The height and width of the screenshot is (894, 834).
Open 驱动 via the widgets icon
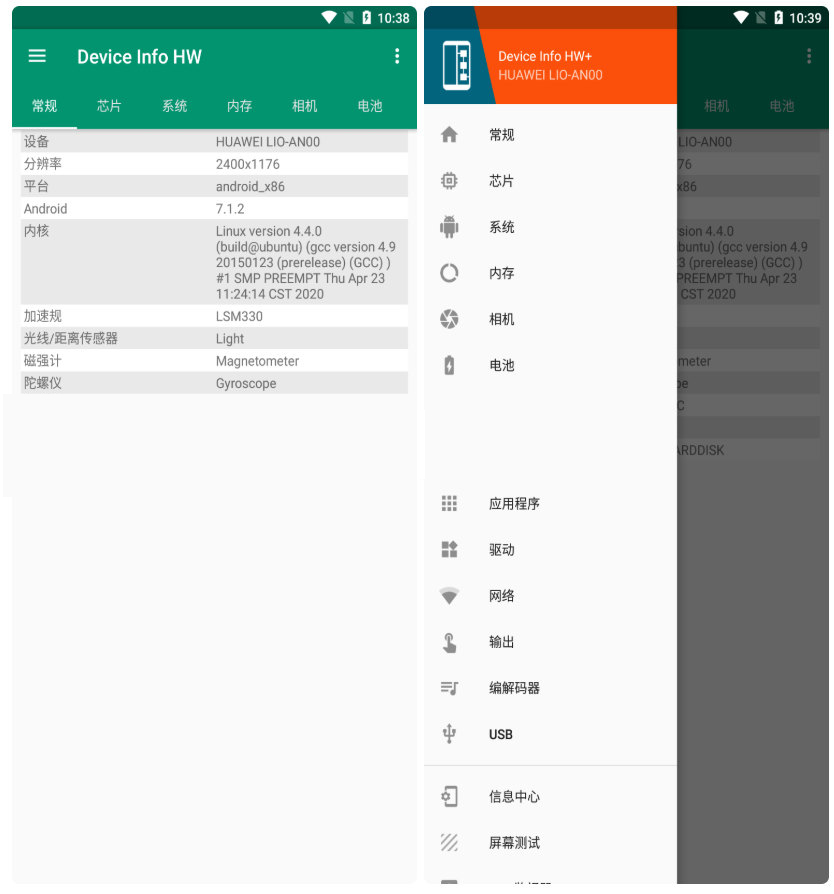coord(449,549)
